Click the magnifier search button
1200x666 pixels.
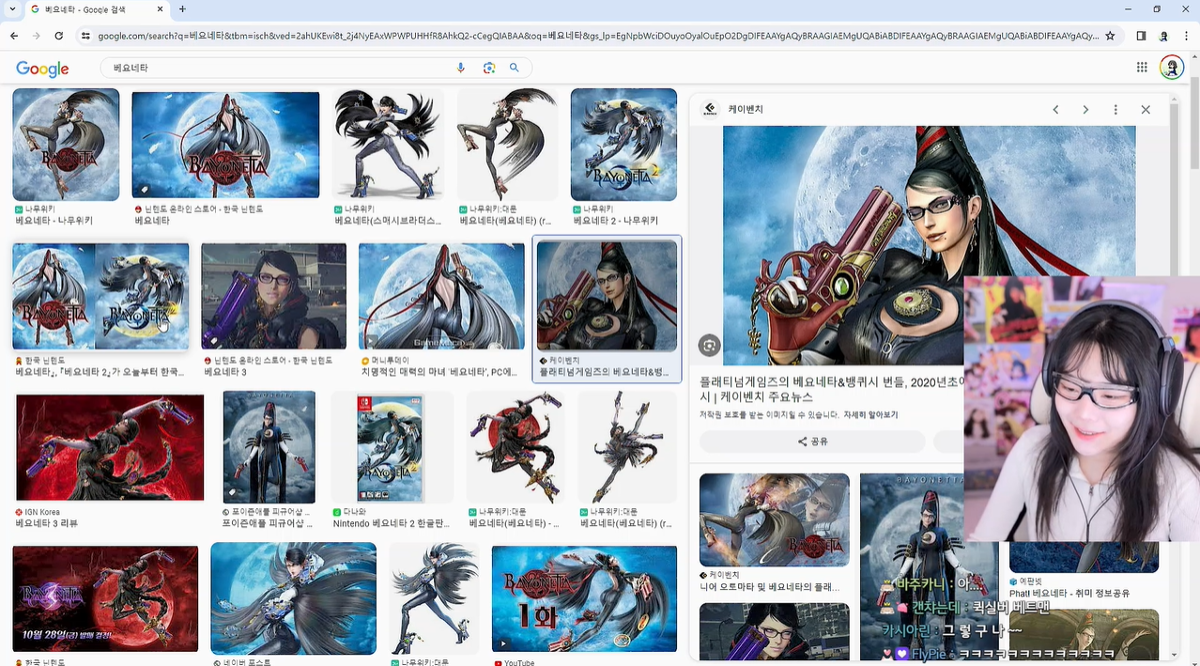coord(515,68)
